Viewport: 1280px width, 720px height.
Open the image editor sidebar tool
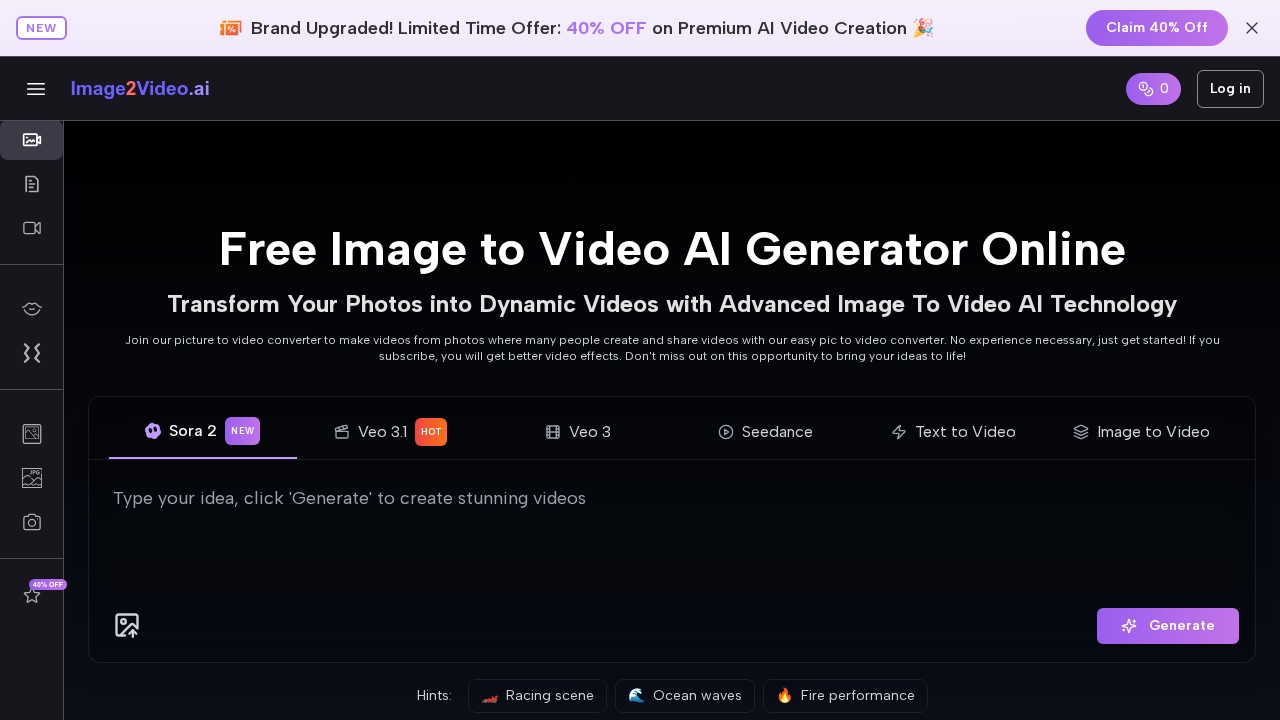point(31,433)
